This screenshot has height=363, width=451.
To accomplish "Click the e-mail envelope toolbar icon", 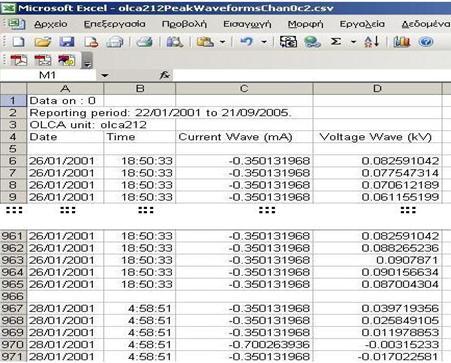I will 115,42.
